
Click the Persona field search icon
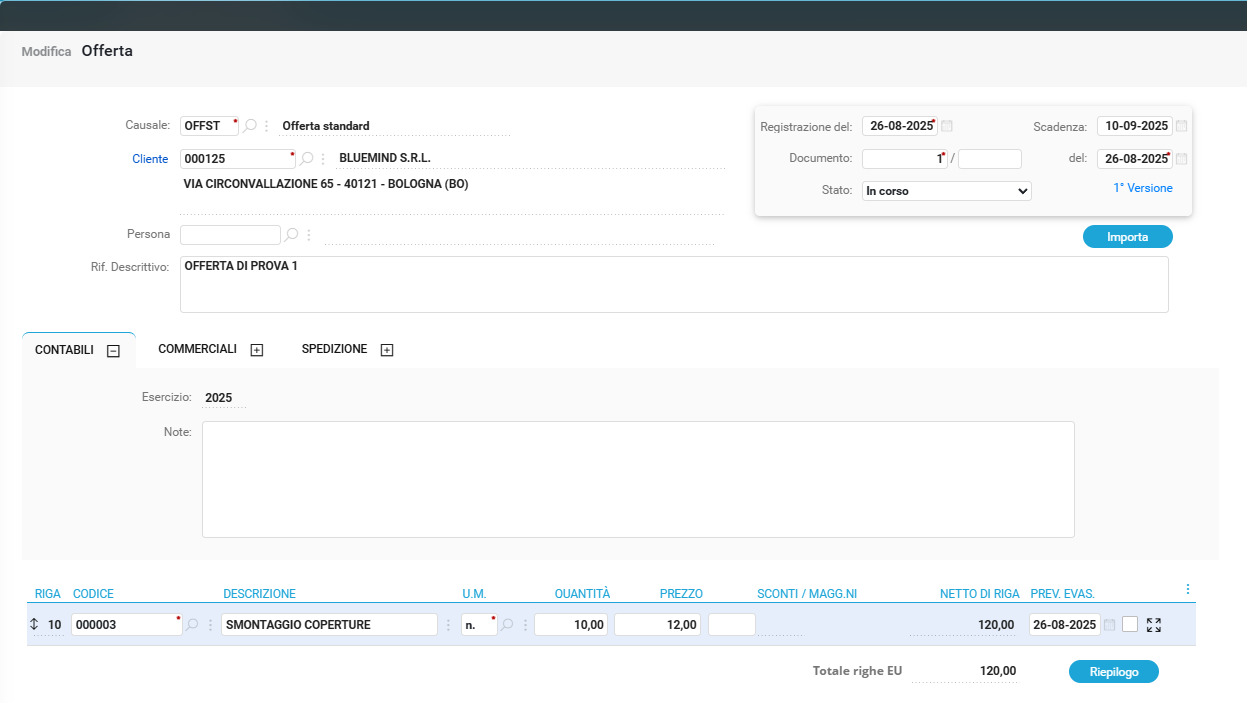(291, 235)
